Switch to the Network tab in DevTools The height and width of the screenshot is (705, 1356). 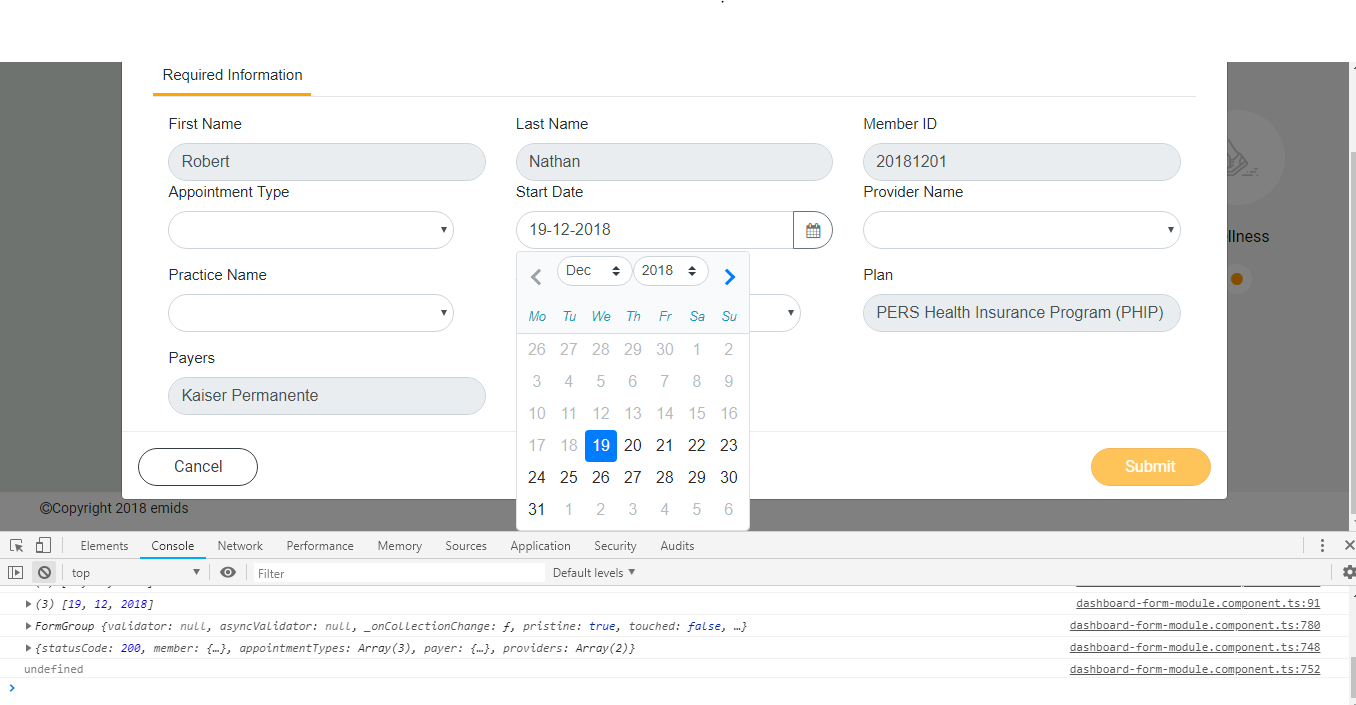(x=239, y=545)
